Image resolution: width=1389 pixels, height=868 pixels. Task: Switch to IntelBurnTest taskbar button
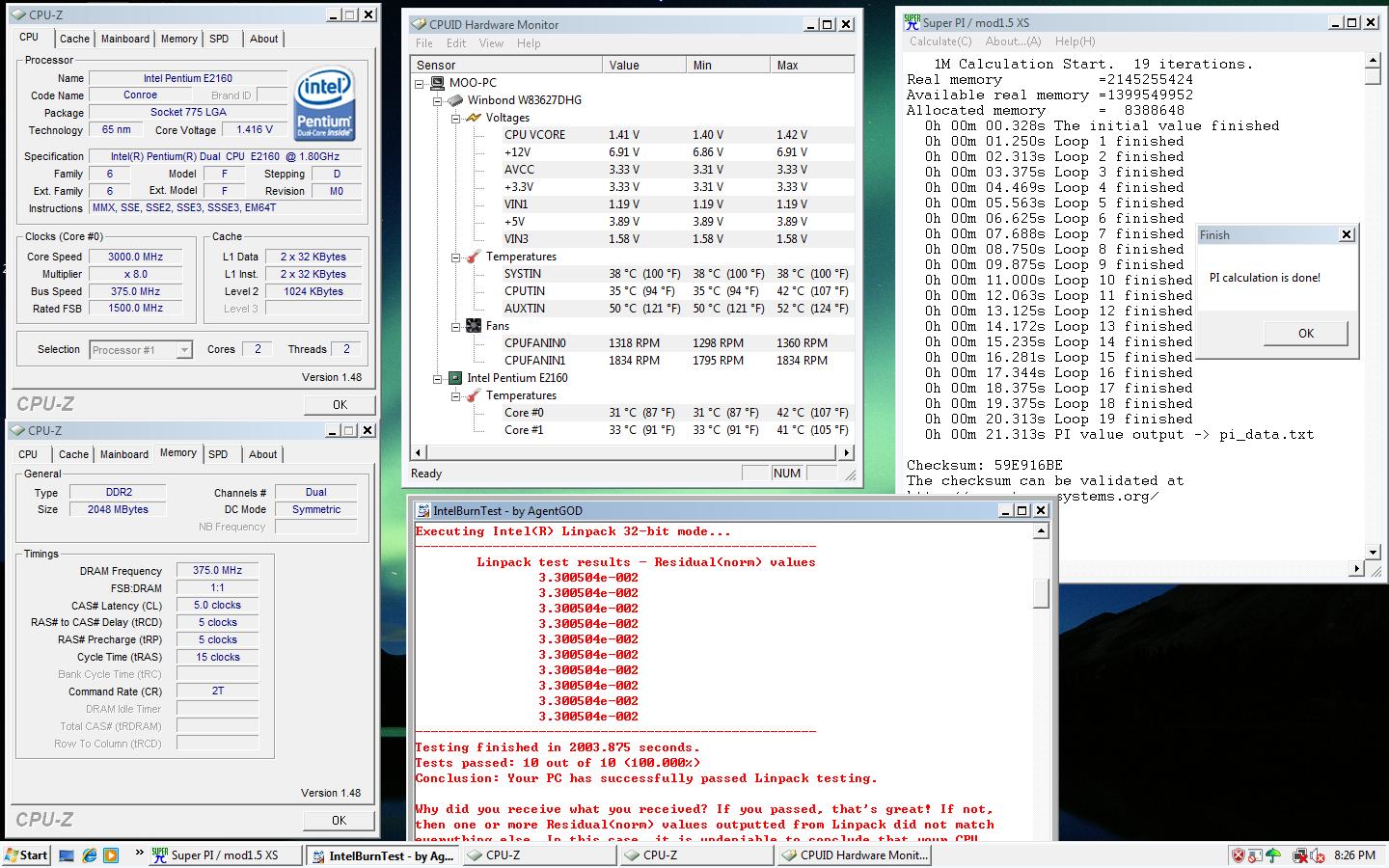point(382,855)
